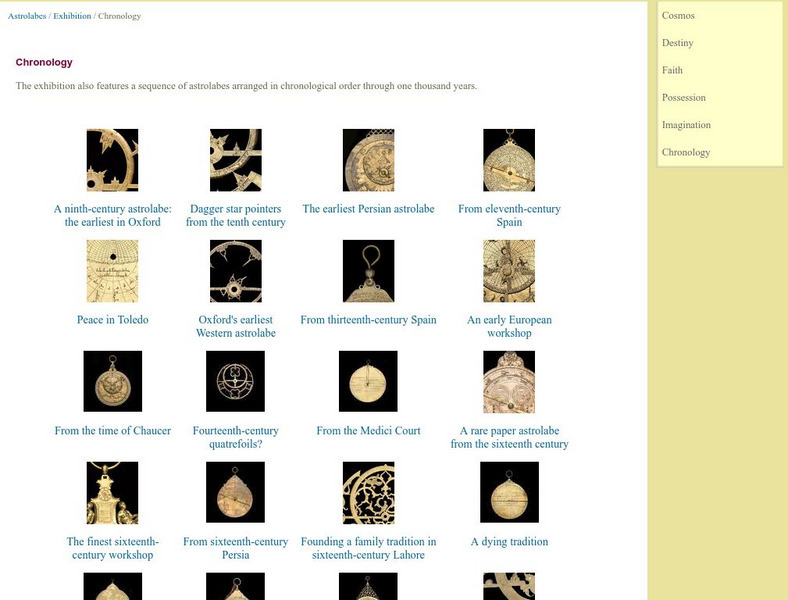Select Cosmos in the sidebar menu
Image resolution: width=788 pixels, height=600 pixels.
click(x=678, y=16)
